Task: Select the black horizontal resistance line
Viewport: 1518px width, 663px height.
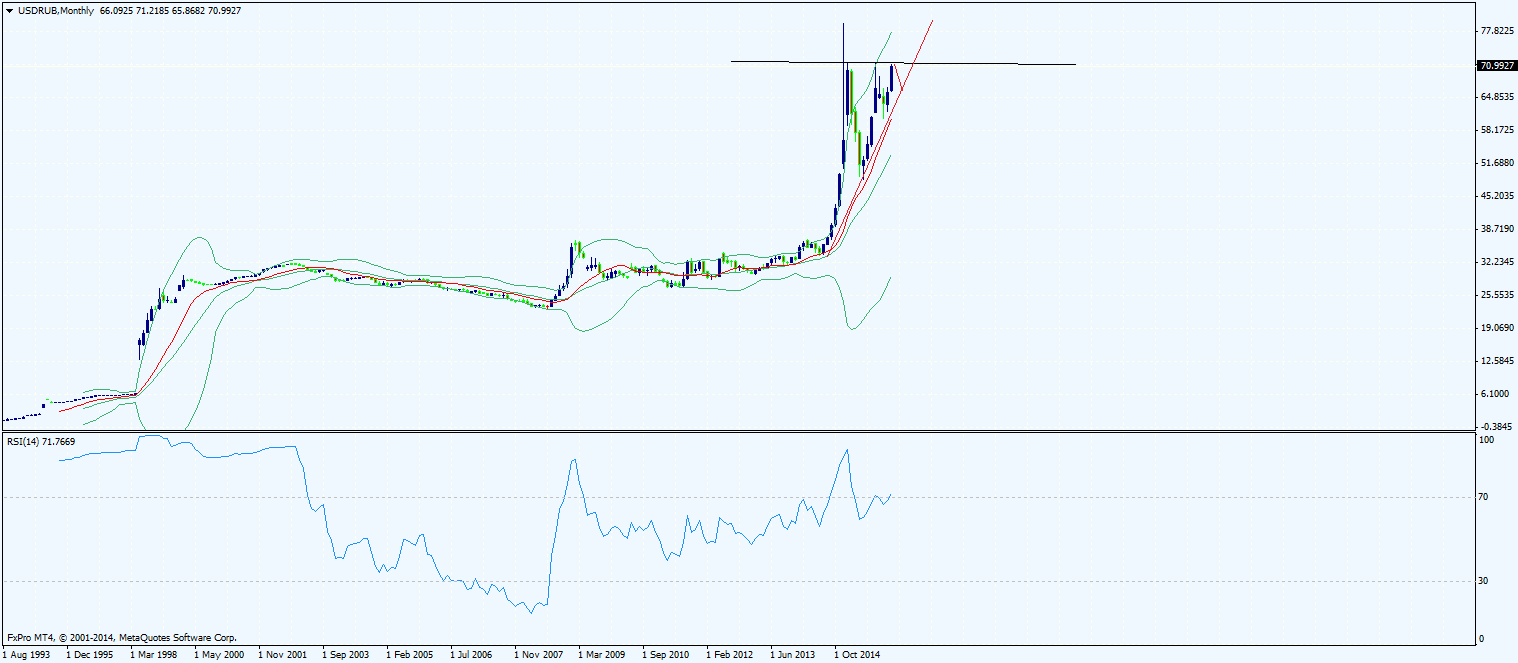Action: click(x=903, y=63)
